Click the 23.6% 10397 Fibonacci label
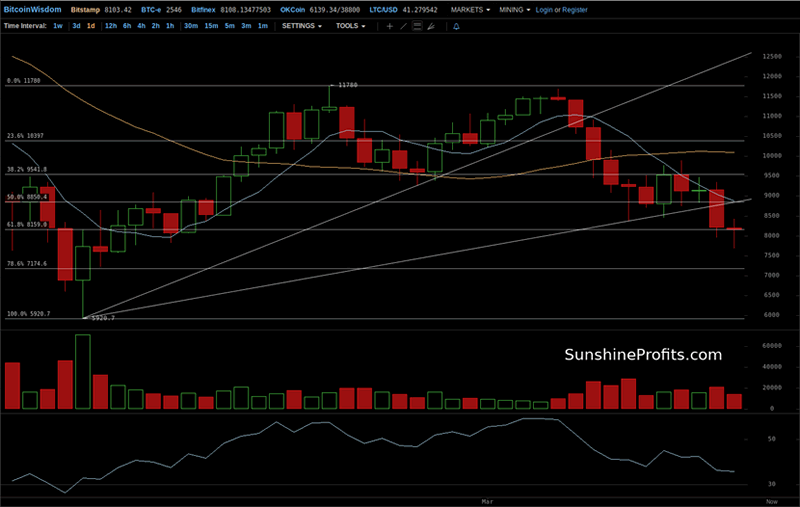Image resolution: width=800 pixels, height=507 pixels. click(x=25, y=136)
